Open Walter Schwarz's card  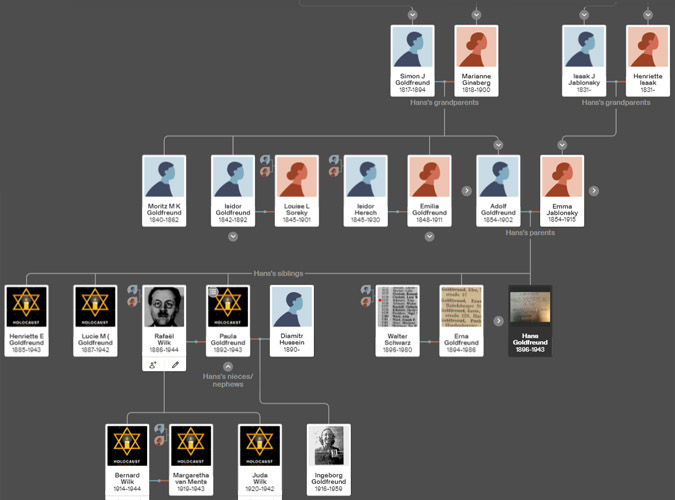pos(397,321)
